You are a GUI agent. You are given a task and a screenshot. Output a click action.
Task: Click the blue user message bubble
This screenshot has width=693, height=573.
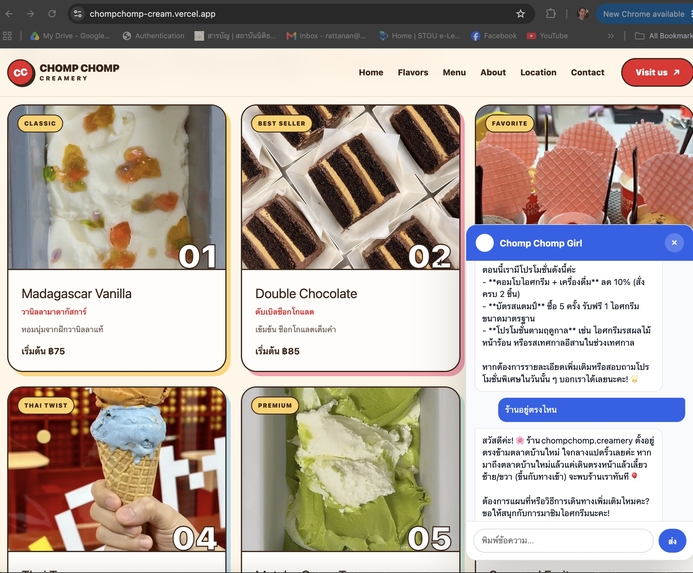[591, 410]
